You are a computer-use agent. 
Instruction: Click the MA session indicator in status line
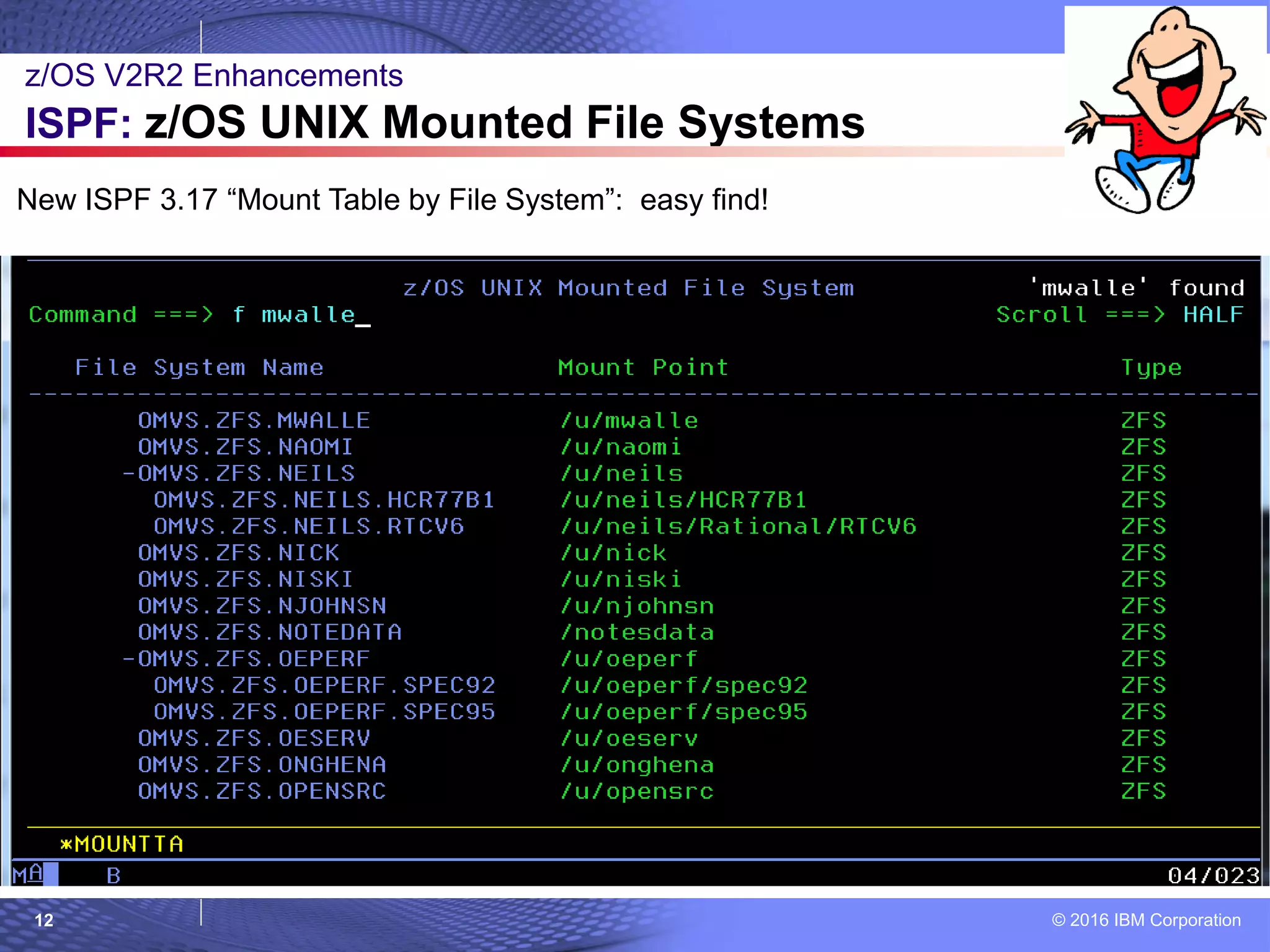pyautogui.click(x=28, y=875)
